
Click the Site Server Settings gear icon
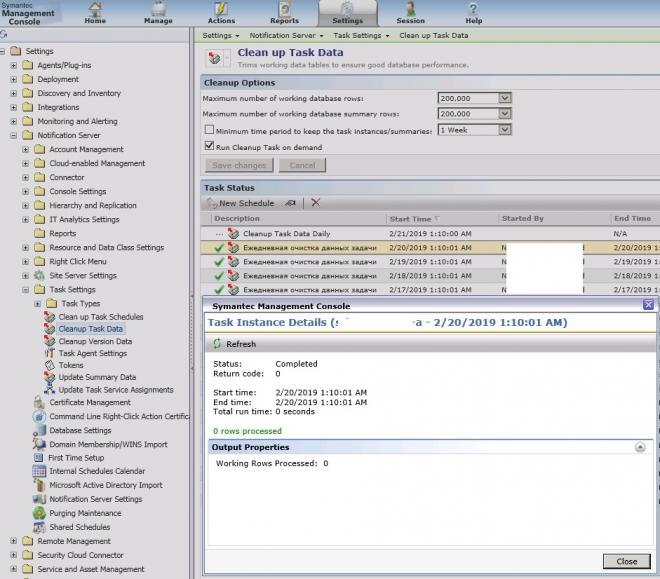tap(39, 276)
